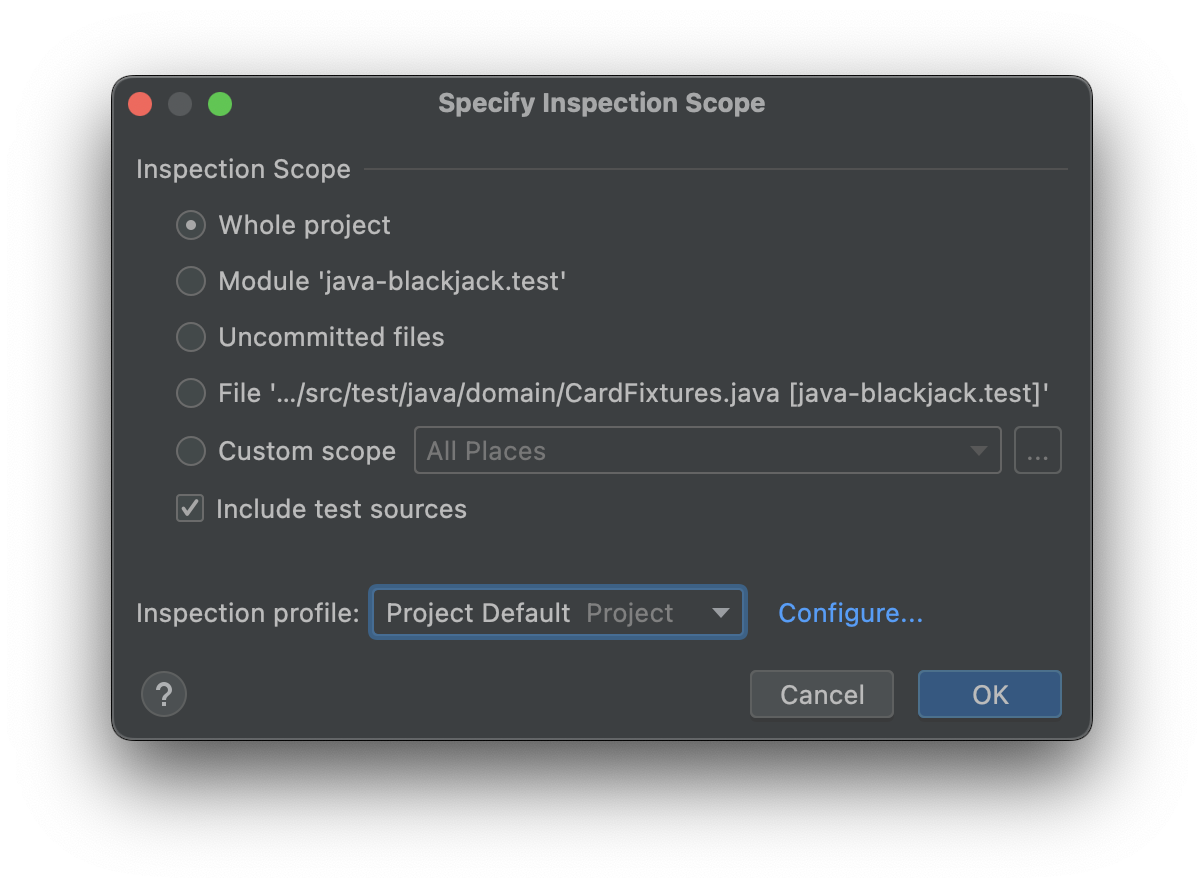Viewport: 1204px width, 888px height.
Task: Click the Include test sources label text
Action: click(341, 509)
